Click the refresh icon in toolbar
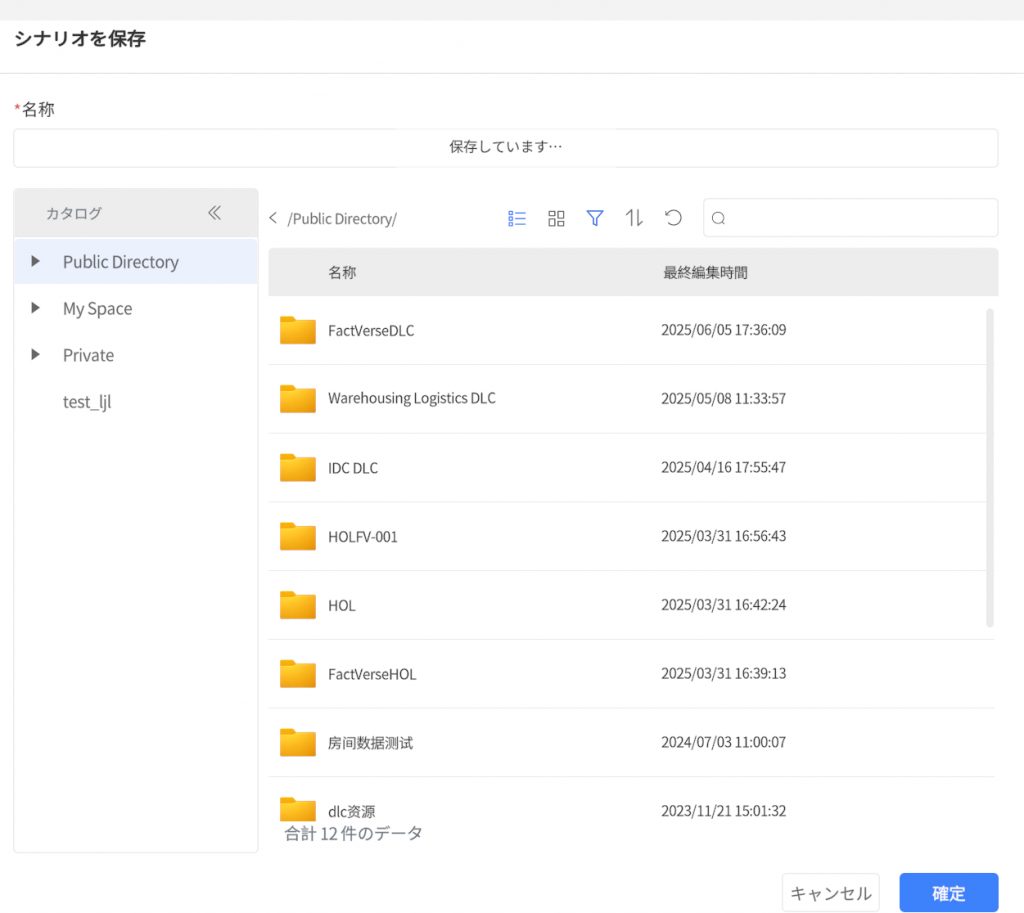Screen dimensions: 1024x913 [x=673, y=218]
